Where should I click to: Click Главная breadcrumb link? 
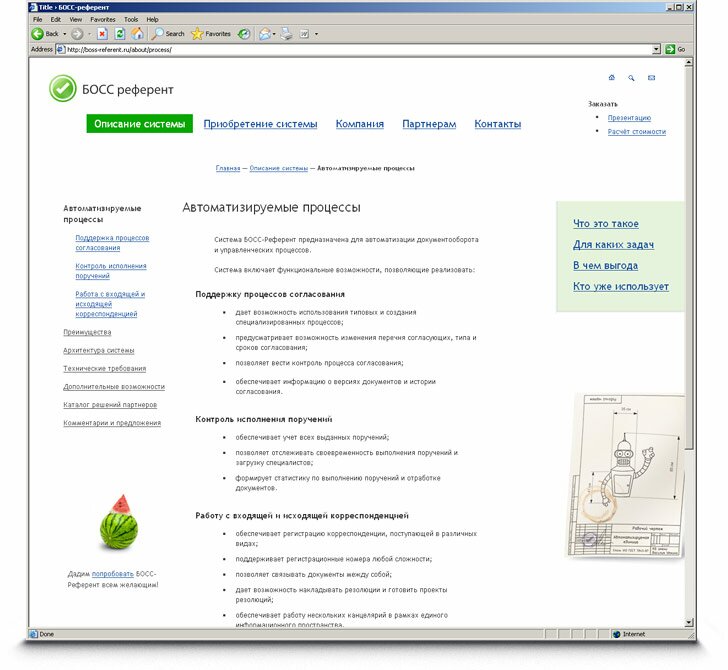pos(228,168)
